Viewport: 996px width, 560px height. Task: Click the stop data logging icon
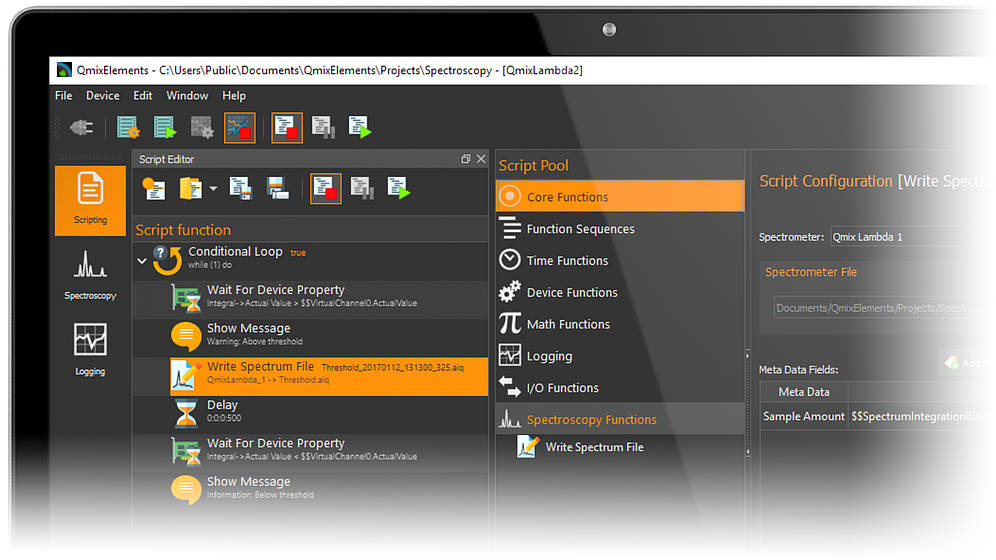[239, 127]
